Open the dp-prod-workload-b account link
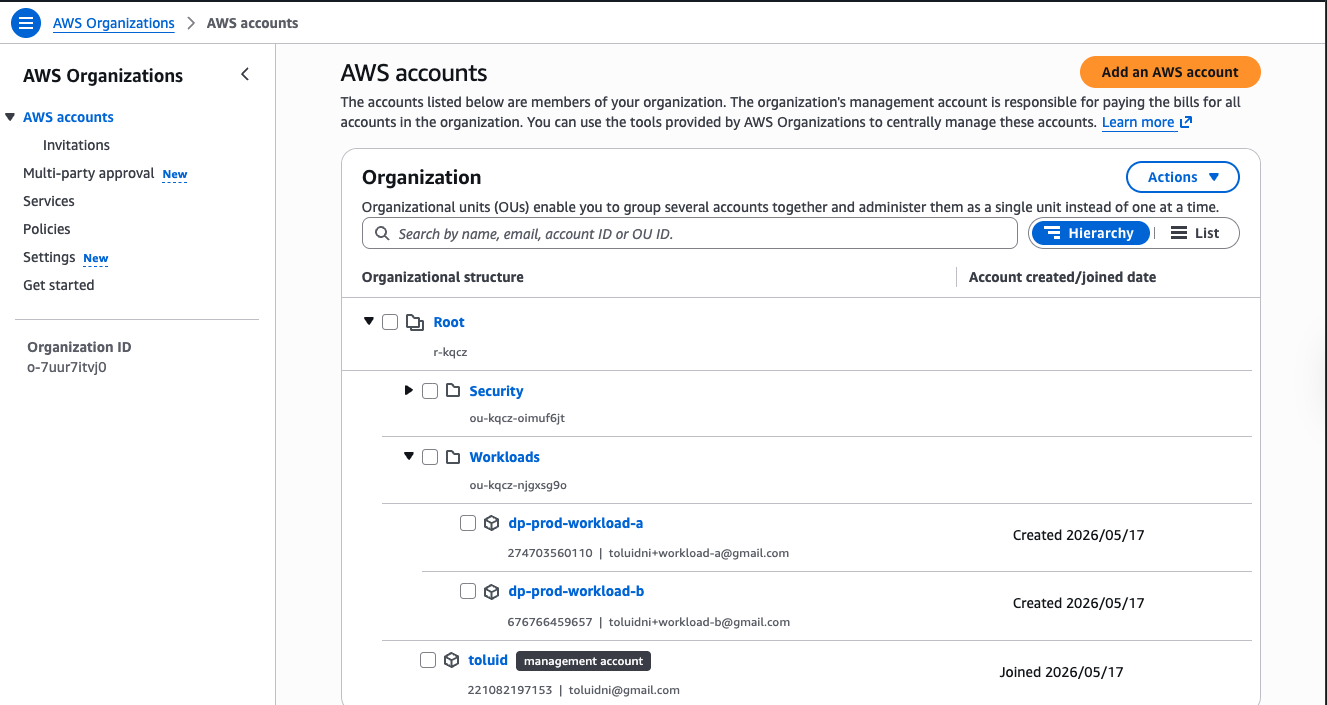Image resolution: width=1327 pixels, height=705 pixels. point(576,591)
